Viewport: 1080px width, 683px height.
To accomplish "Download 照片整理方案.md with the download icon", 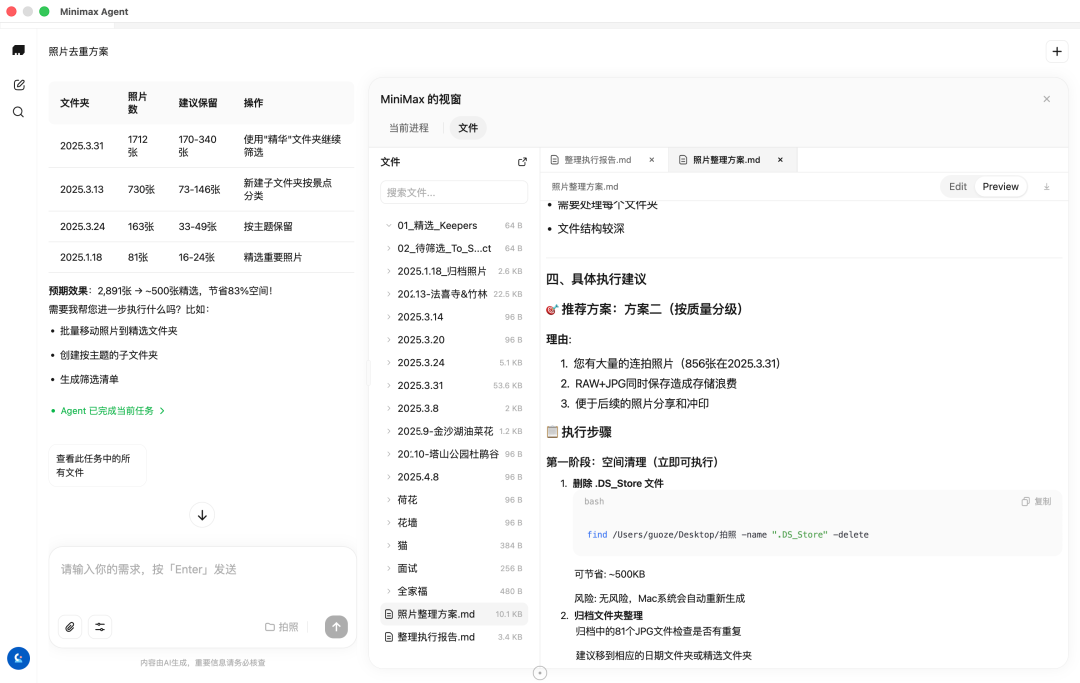I will [x=1045, y=186].
